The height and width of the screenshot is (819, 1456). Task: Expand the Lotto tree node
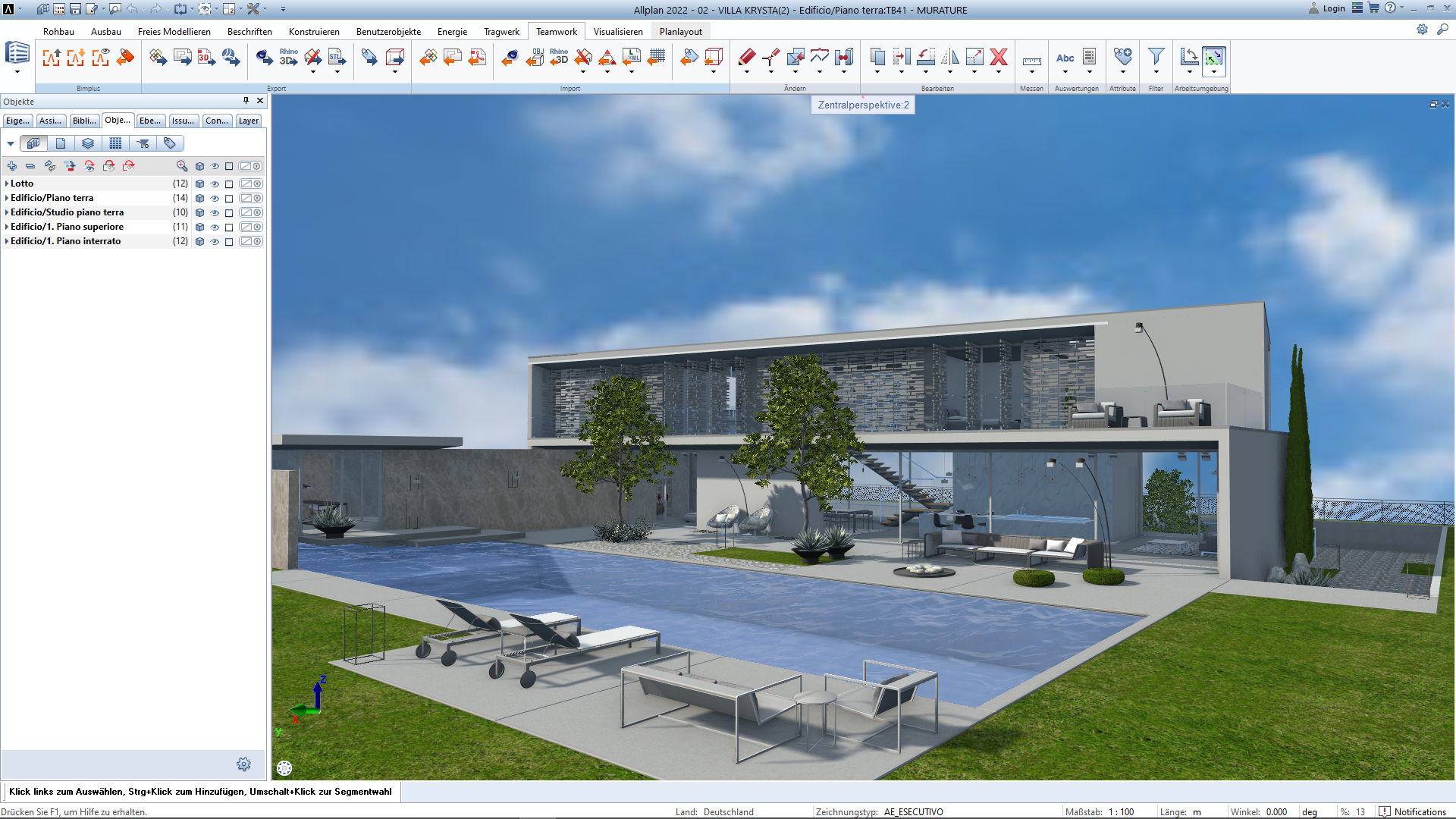point(7,184)
